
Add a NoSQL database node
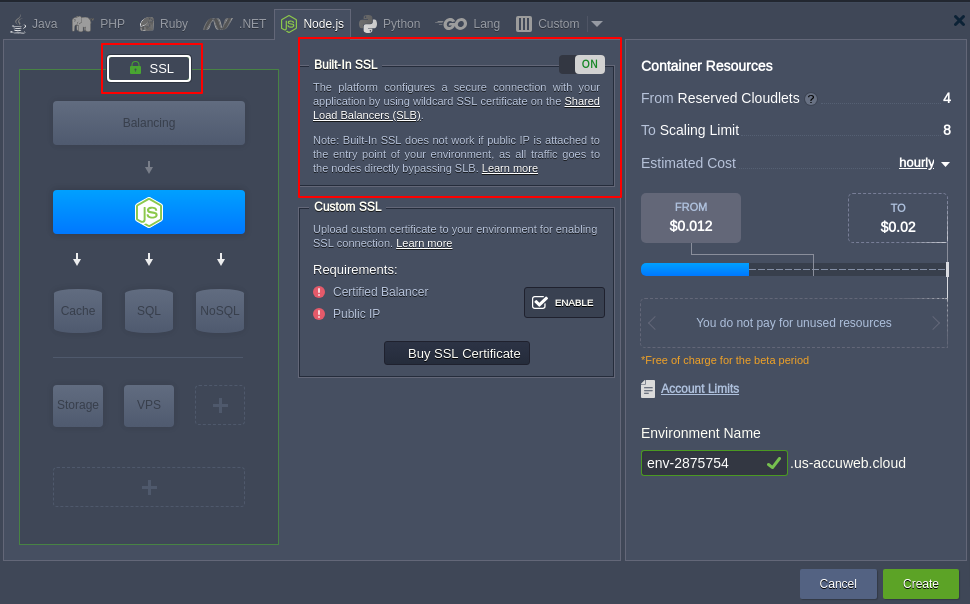point(220,311)
